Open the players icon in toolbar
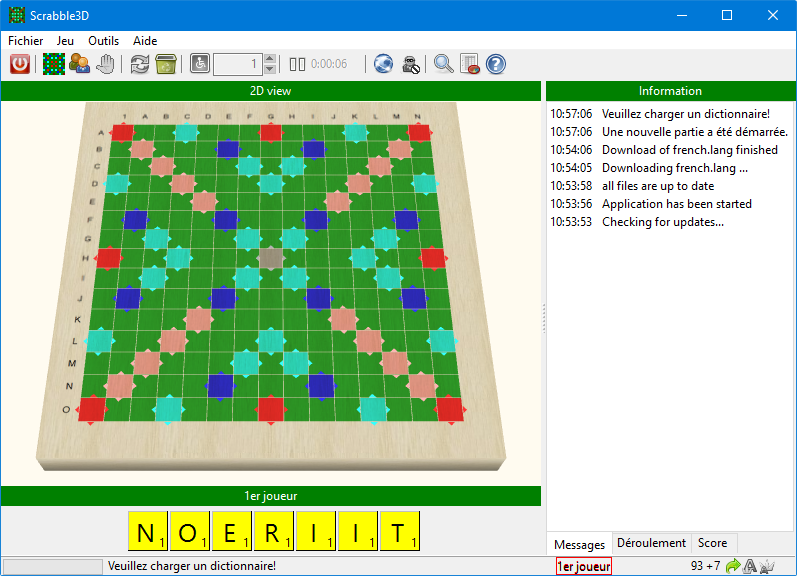Screen dimensions: 797x576 [79, 64]
